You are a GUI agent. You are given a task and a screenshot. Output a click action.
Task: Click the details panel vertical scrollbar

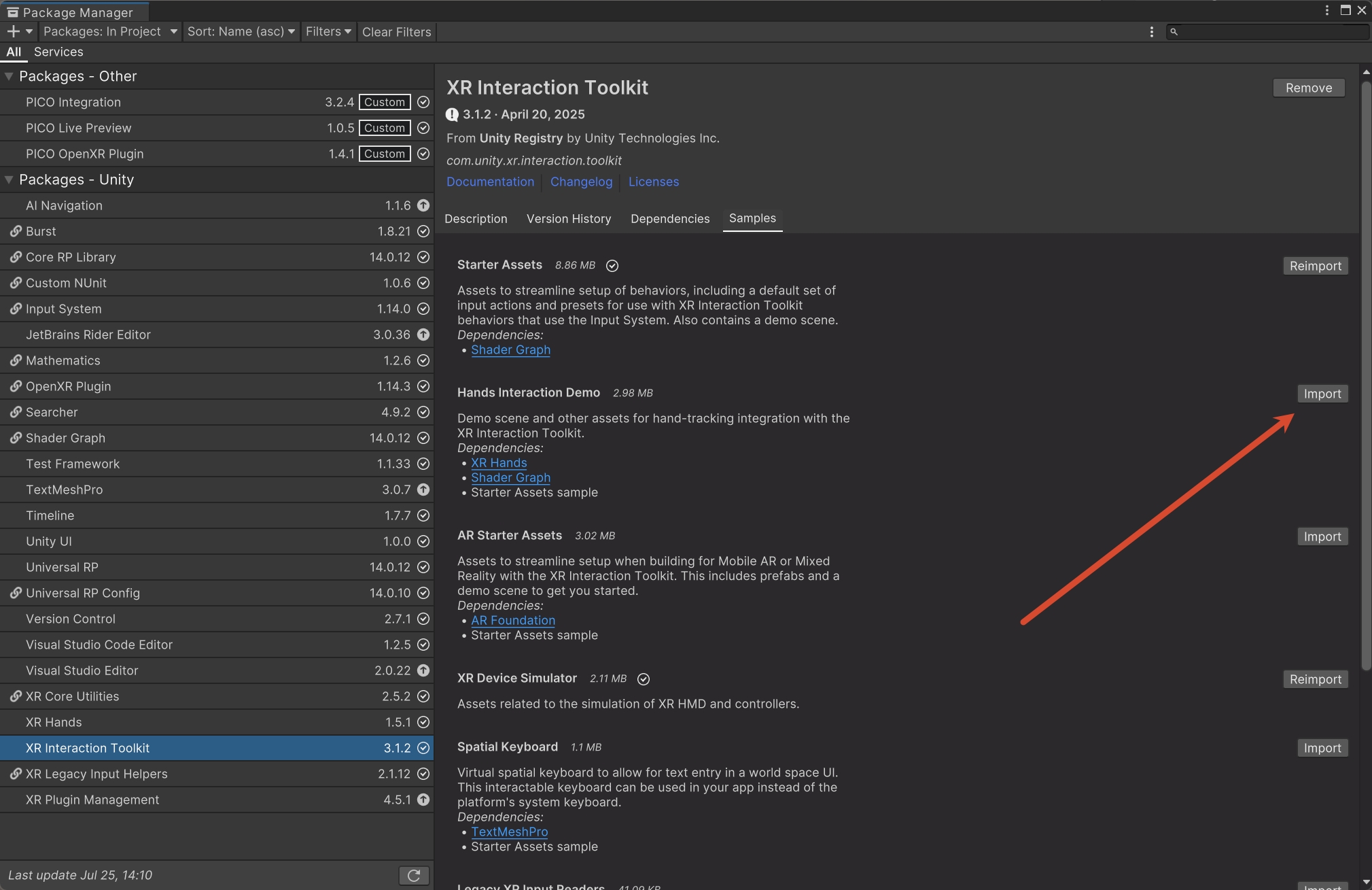coord(1366,375)
